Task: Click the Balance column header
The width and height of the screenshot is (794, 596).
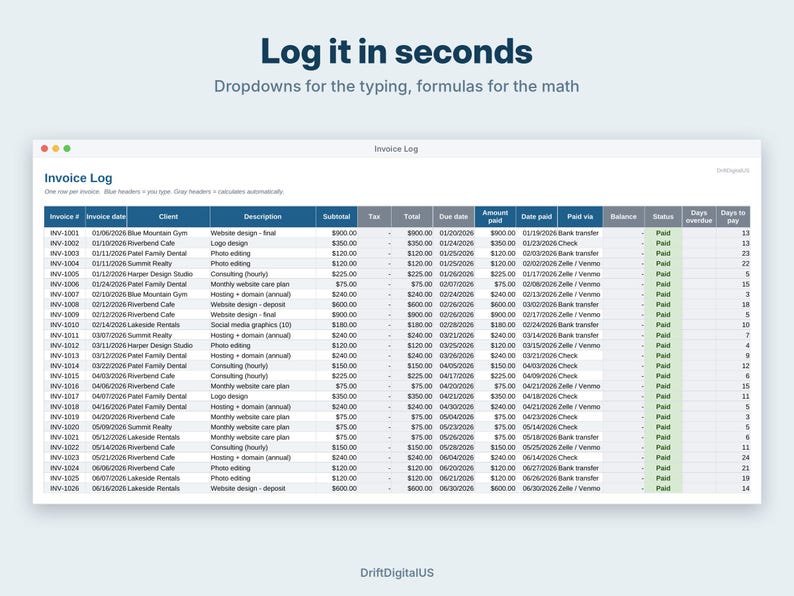Action: point(623,217)
